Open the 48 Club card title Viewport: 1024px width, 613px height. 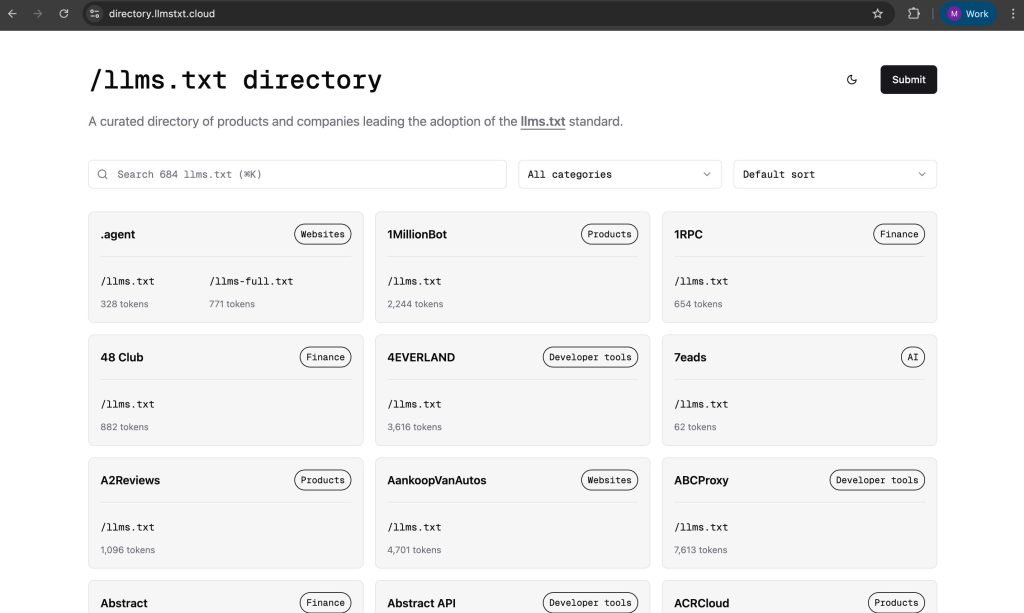(x=121, y=357)
